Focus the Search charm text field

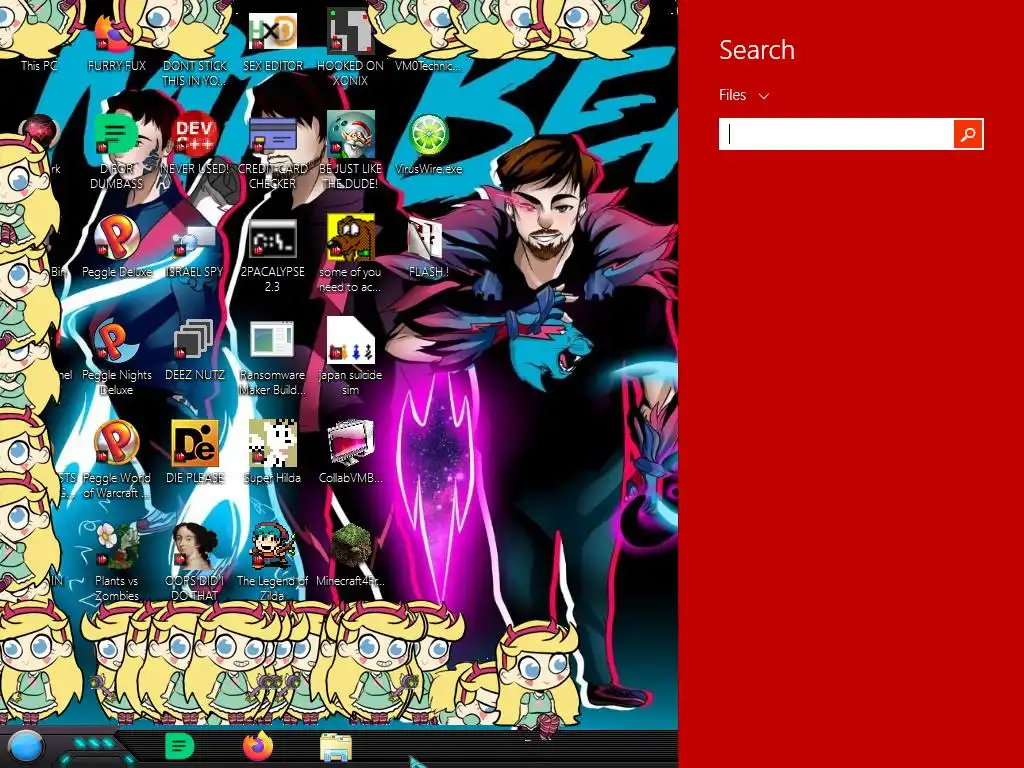(836, 134)
